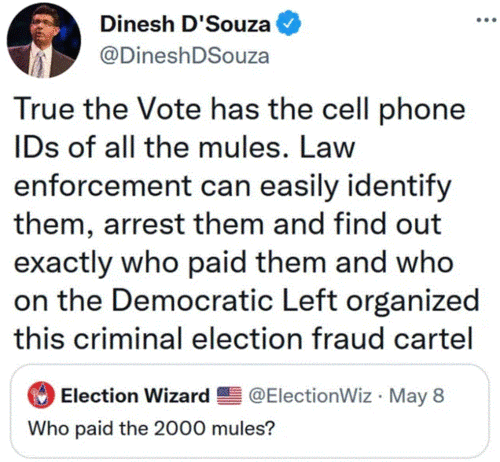
Task: Open the @ElectionWiz handle
Action: click(x=310, y=396)
